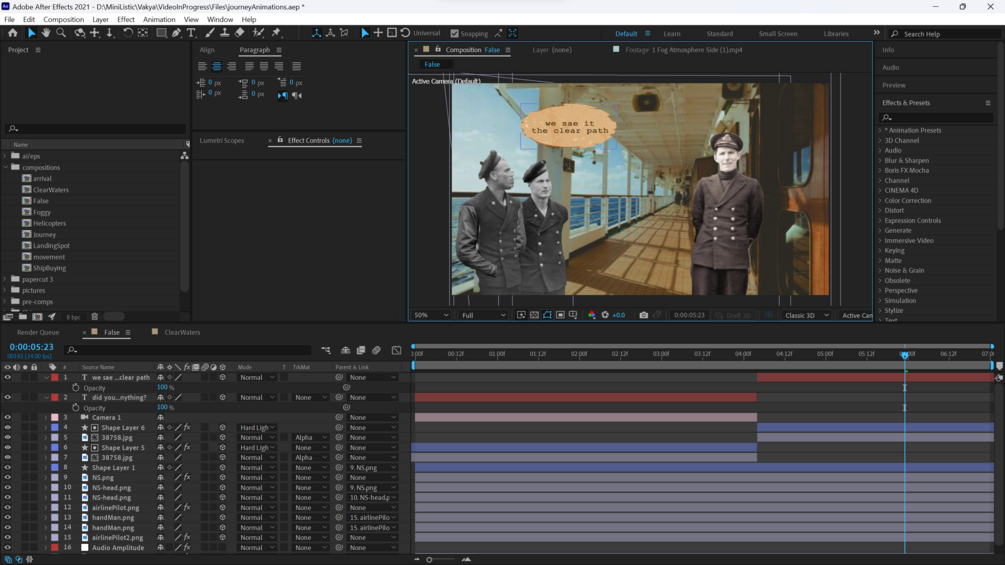The height and width of the screenshot is (565, 1005).
Task: Select the Brush tool
Action: click(210, 33)
